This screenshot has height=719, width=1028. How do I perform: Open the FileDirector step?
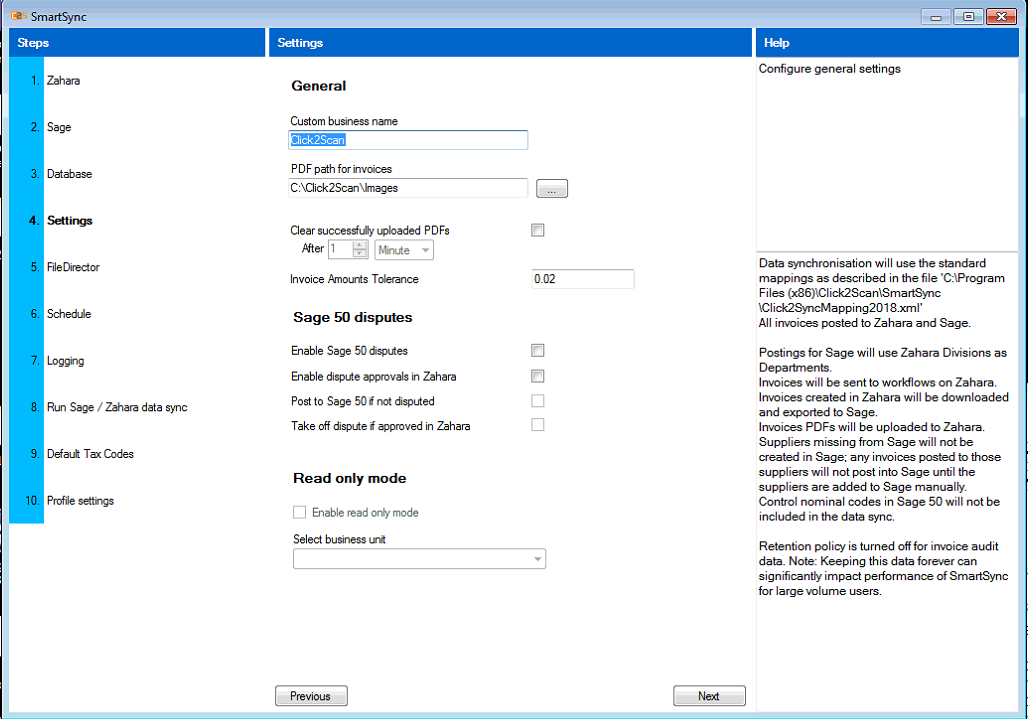(73, 267)
